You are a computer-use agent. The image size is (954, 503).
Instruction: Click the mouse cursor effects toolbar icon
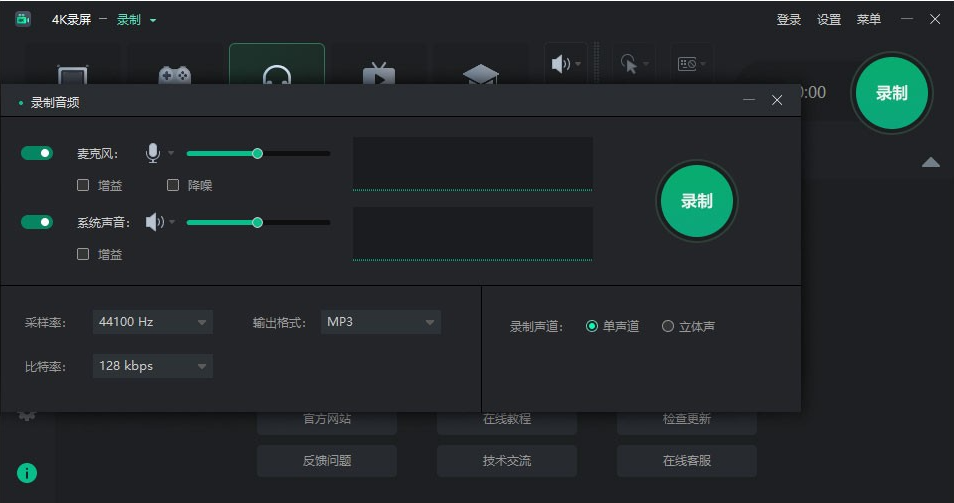click(629, 64)
